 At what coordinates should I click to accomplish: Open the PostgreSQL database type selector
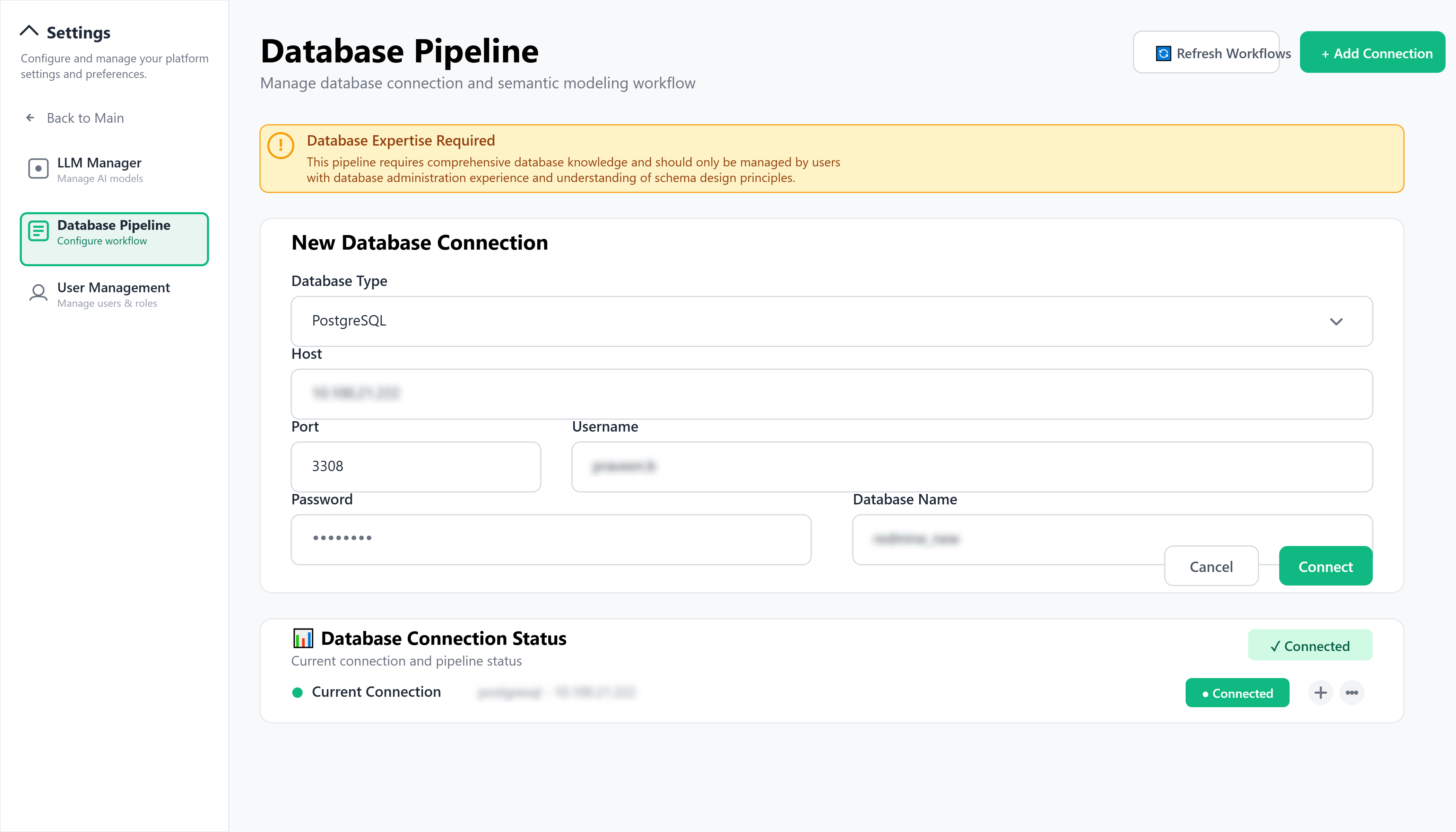click(831, 321)
